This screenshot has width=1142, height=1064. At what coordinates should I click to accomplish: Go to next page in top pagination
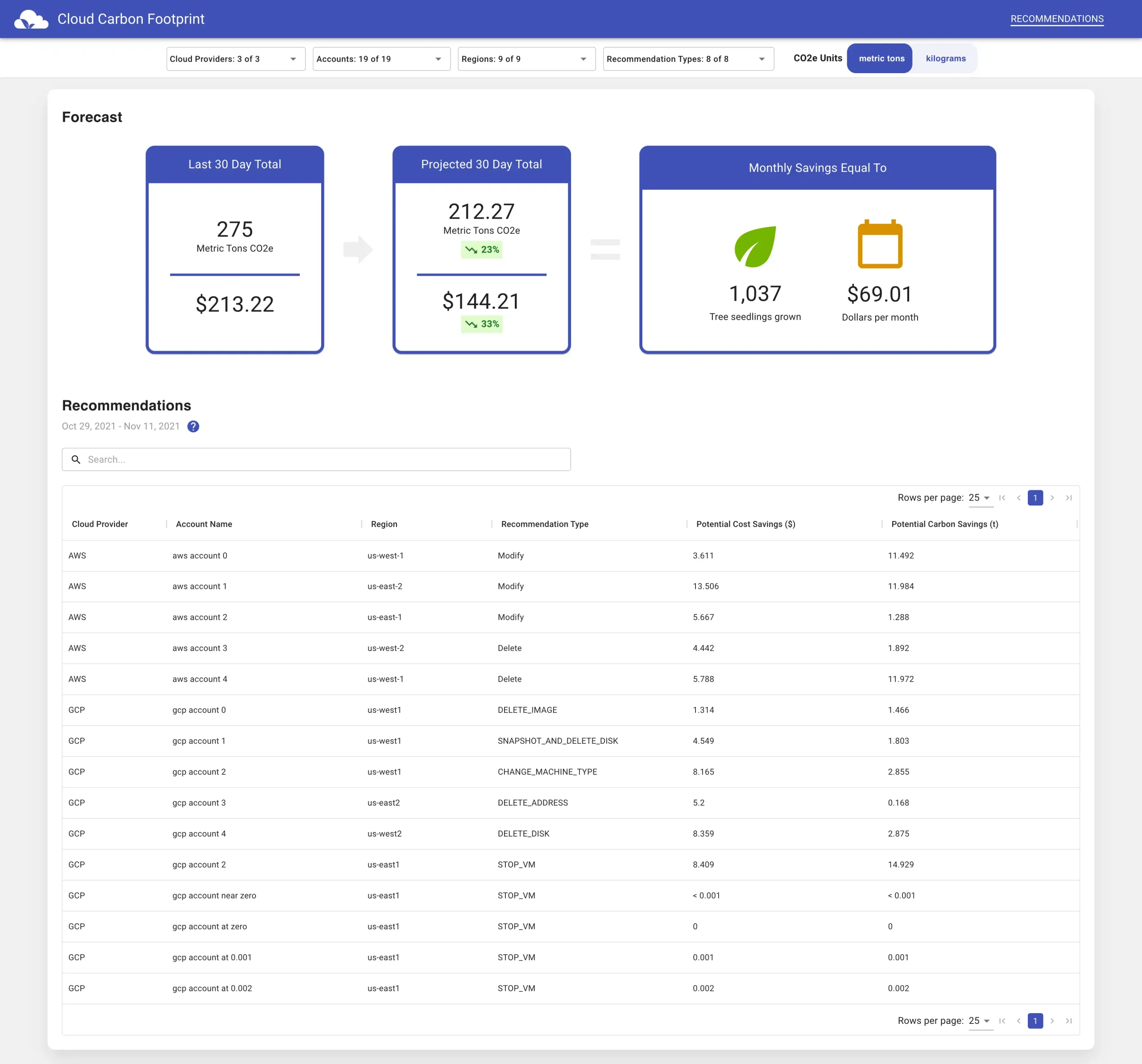pyautogui.click(x=1052, y=498)
